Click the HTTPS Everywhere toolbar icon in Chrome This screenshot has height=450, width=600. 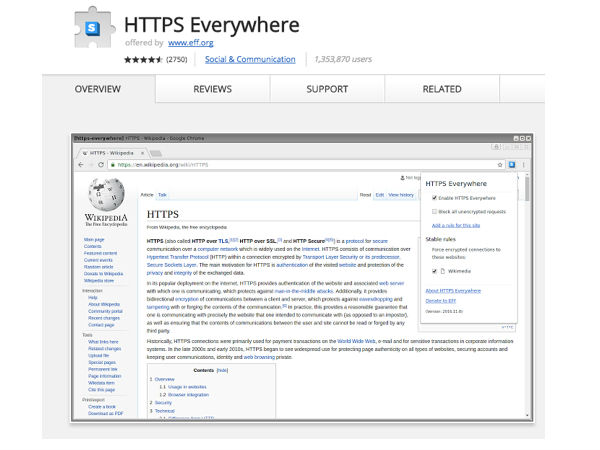(x=512, y=165)
